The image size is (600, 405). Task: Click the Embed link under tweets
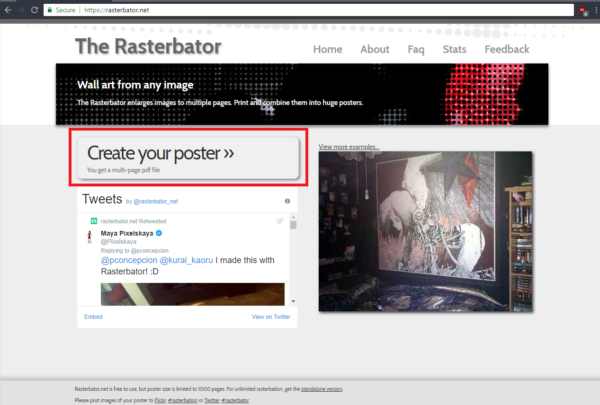coord(93,316)
